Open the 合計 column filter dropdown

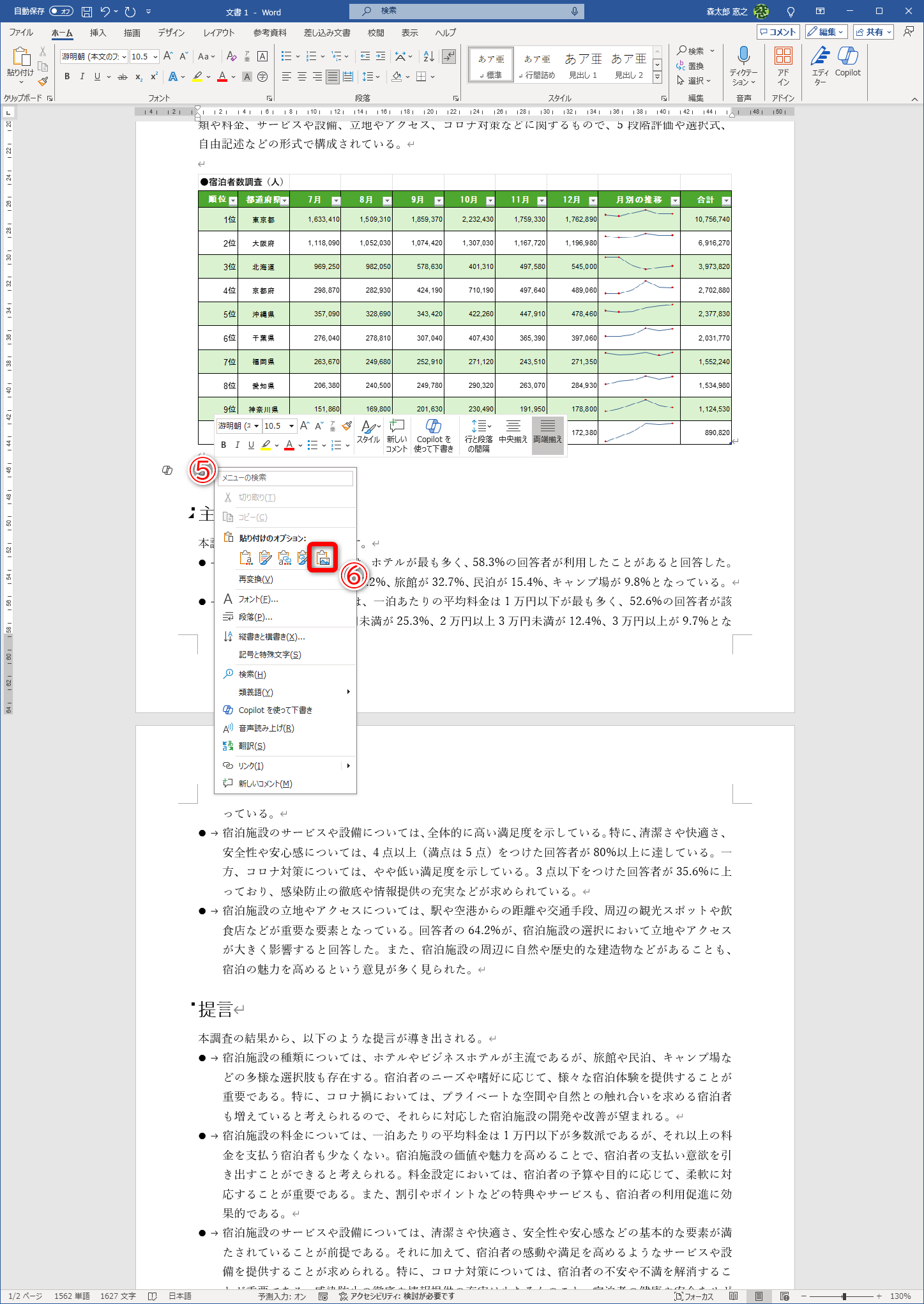click(x=726, y=201)
